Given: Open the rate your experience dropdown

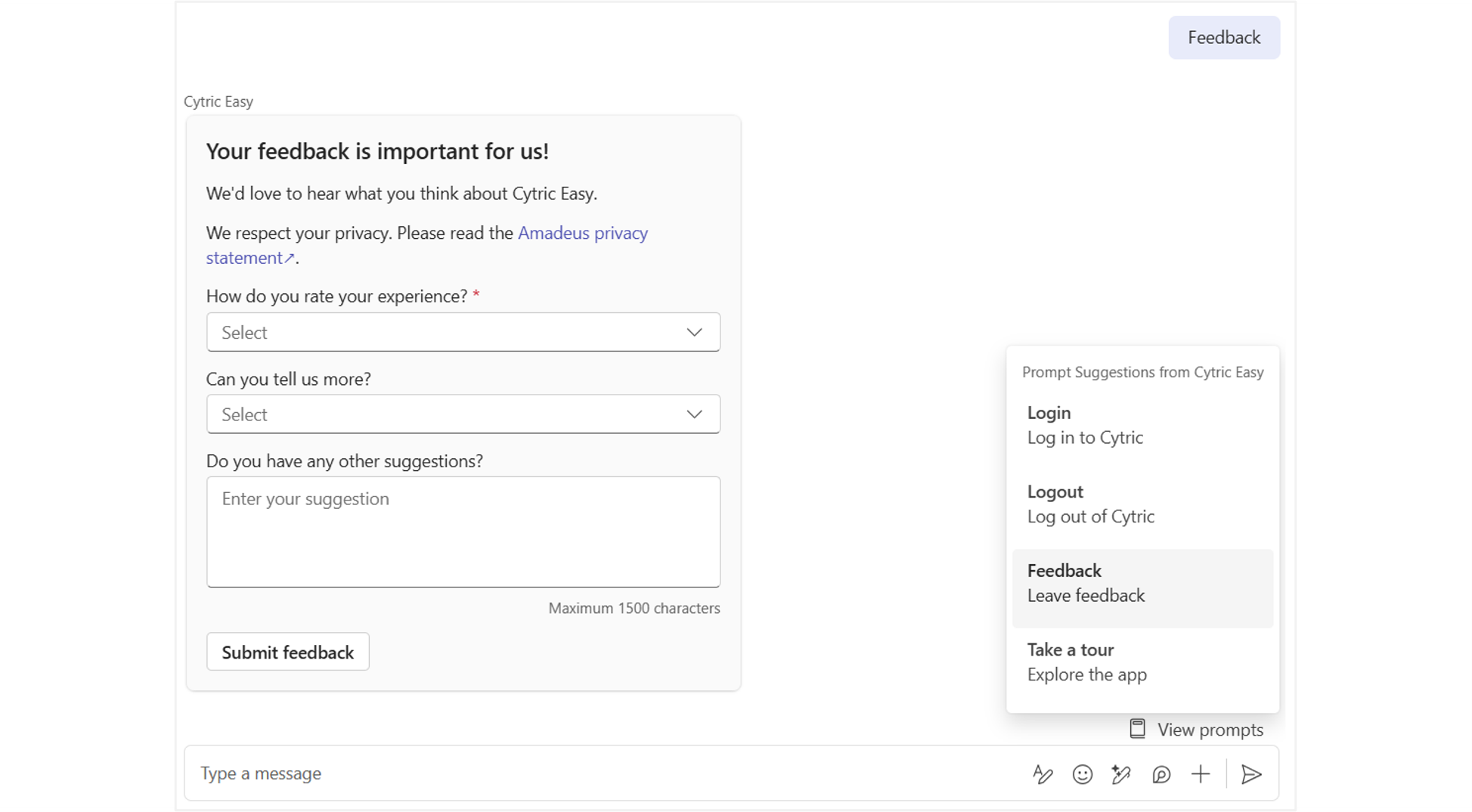Looking at the screenshot, I should pos(454,333).
